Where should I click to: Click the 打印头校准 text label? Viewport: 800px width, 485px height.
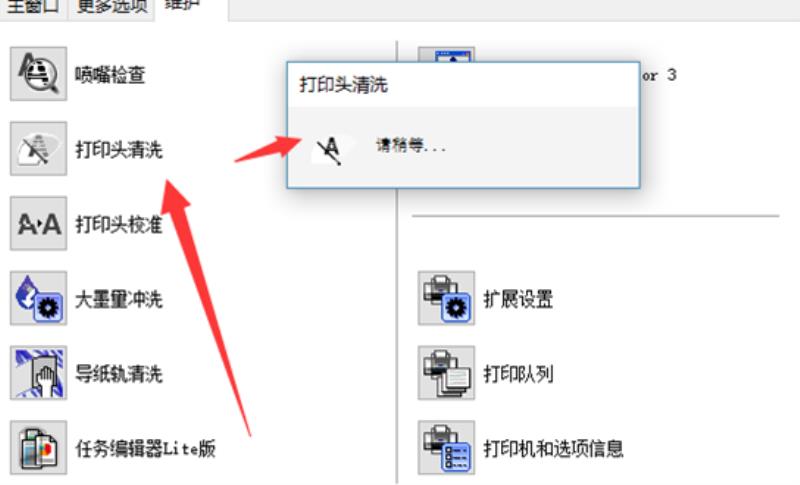click(x=119, y=224)
